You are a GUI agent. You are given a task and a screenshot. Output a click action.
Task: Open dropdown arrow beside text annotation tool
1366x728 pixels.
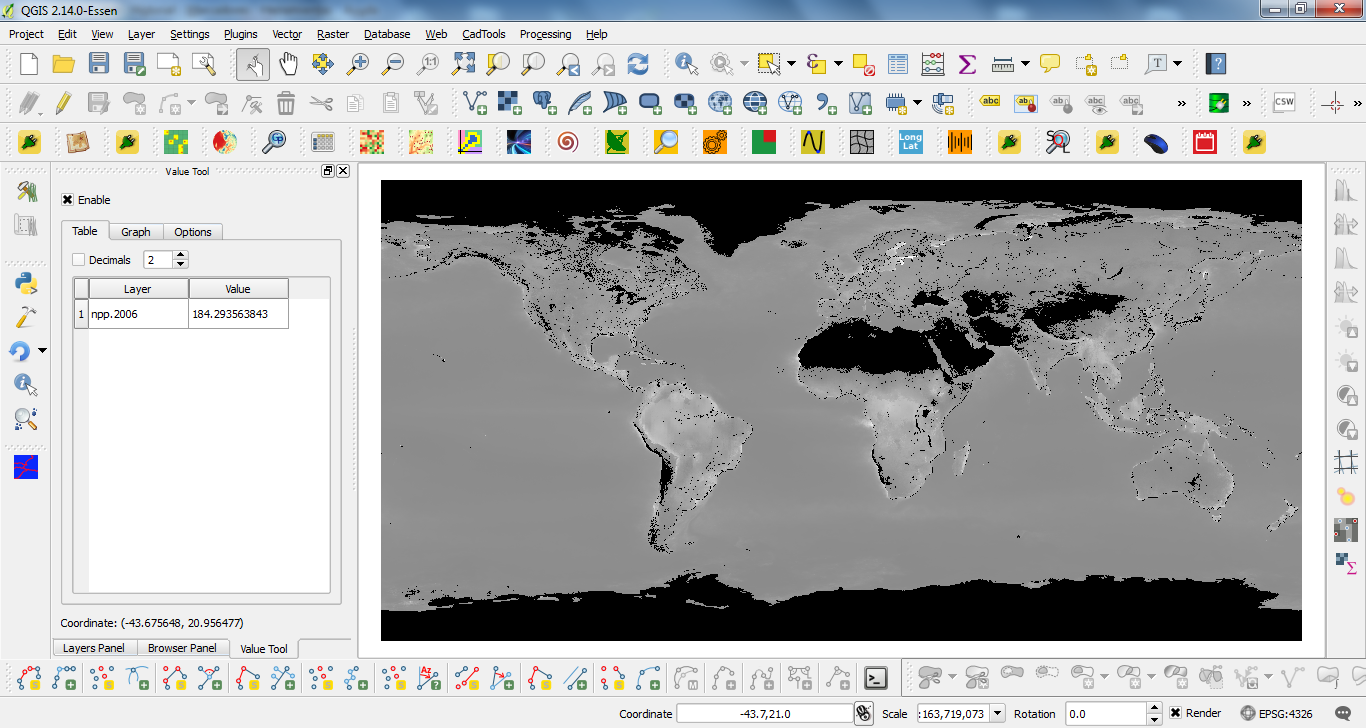[x=1178, y=64]
